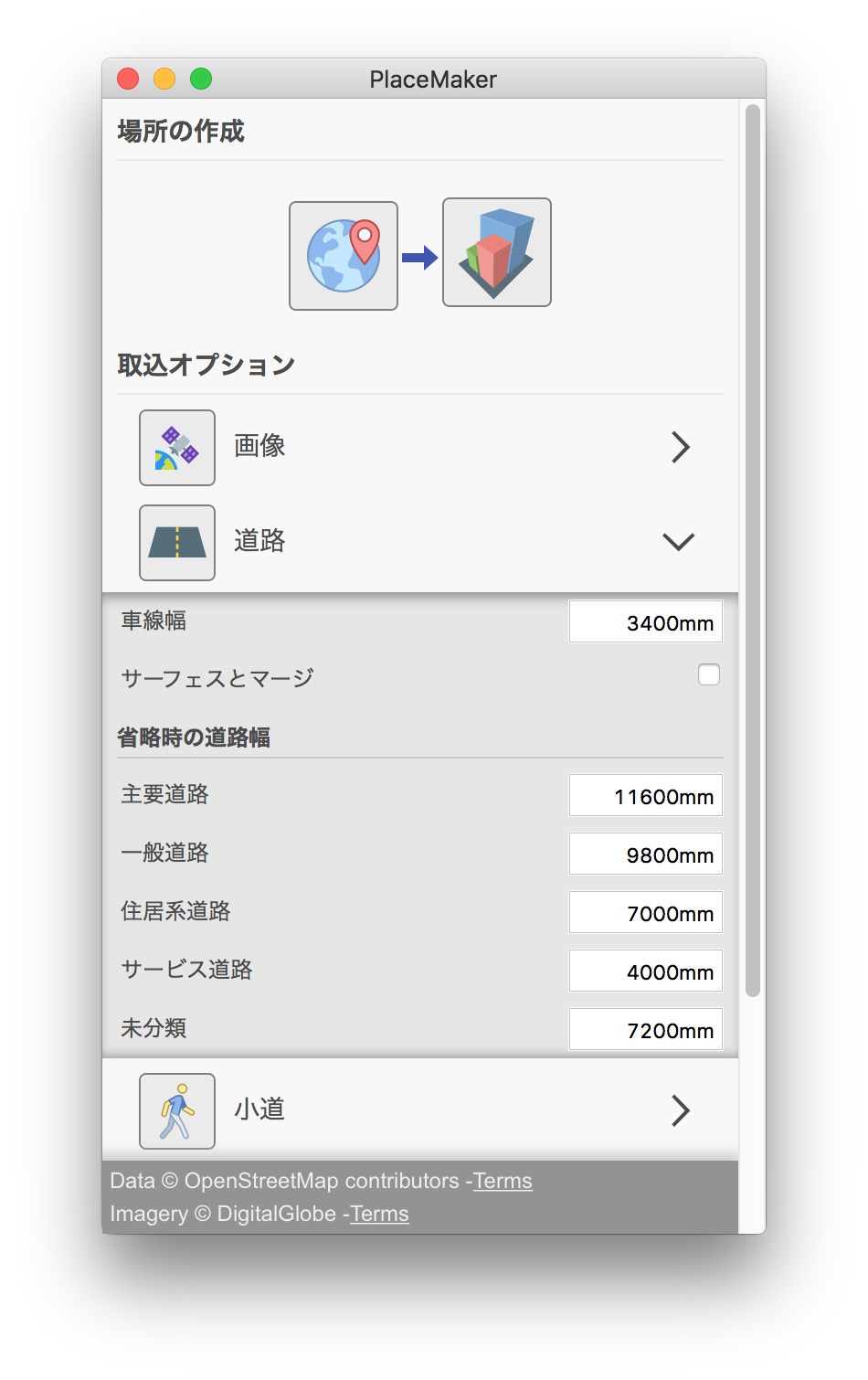Click the 一般道路 9800mm field

point(646,855)
